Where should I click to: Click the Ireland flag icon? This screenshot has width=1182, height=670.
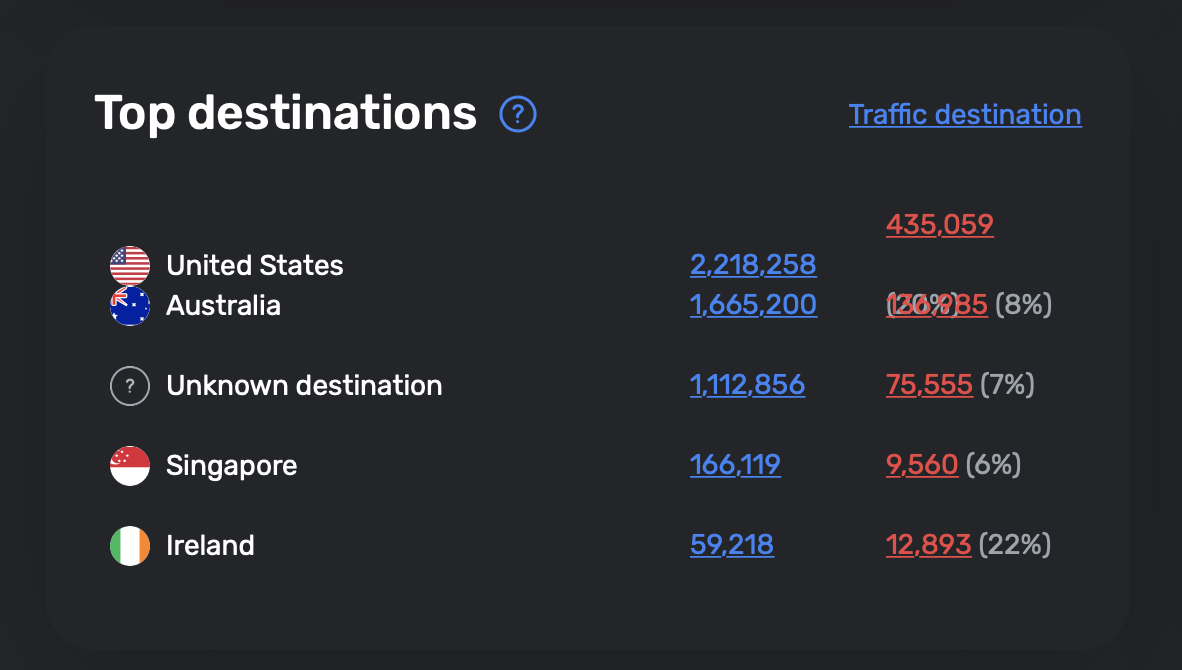tap(130, 546)
